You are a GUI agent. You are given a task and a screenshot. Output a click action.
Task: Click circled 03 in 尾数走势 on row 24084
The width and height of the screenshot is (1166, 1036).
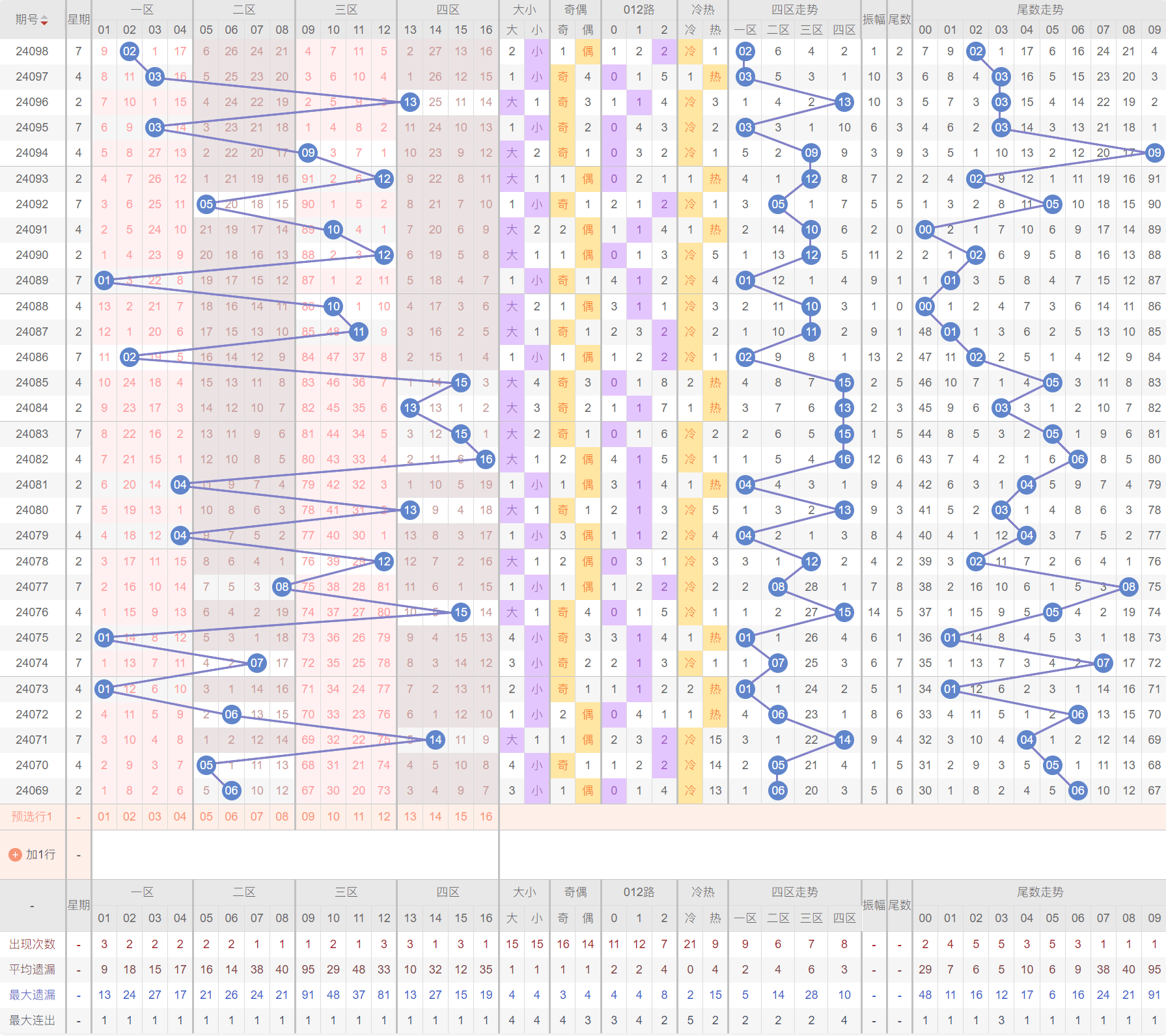[x=1001, y=408]
